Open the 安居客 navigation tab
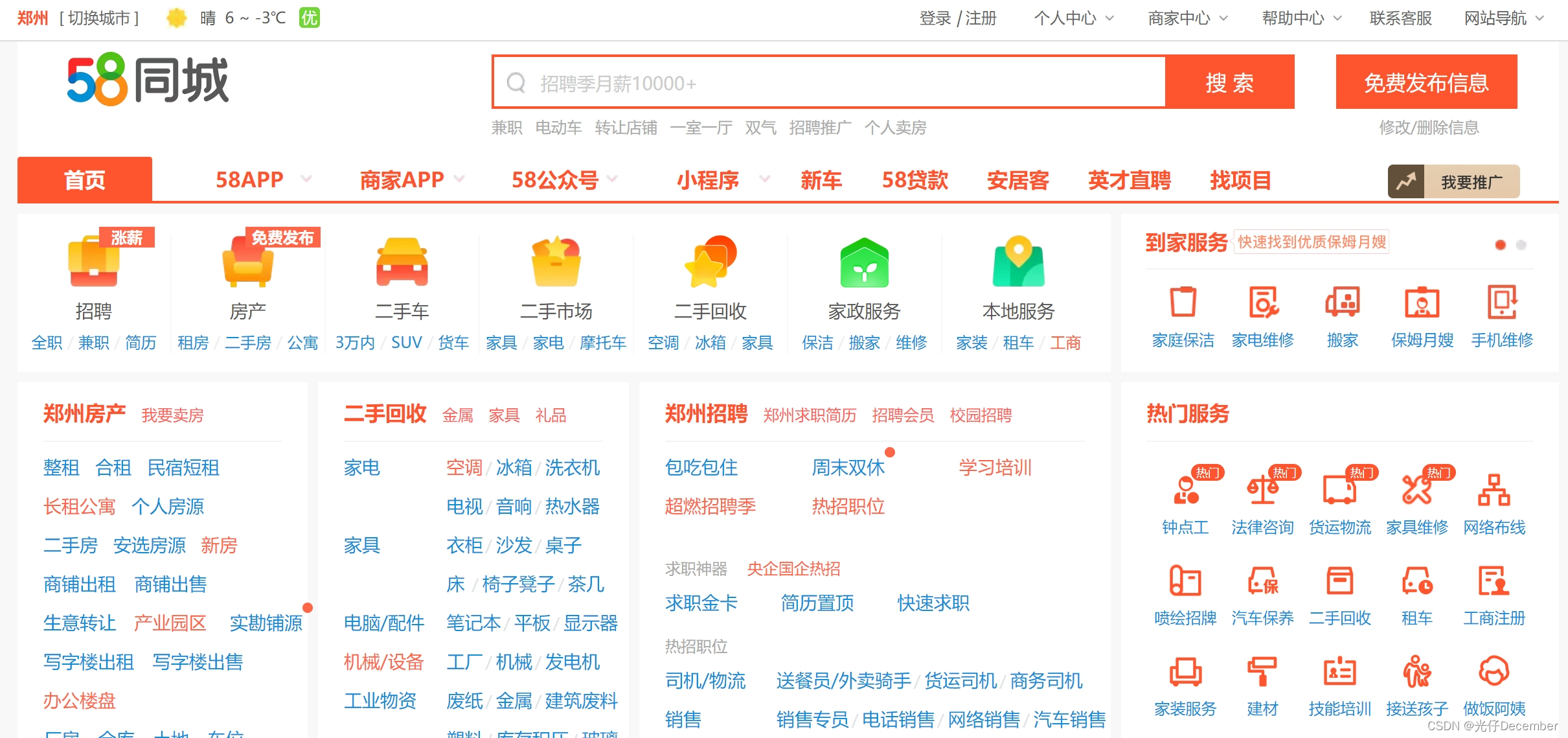This screenshot has height=738, width=1568. [1017, 179]
